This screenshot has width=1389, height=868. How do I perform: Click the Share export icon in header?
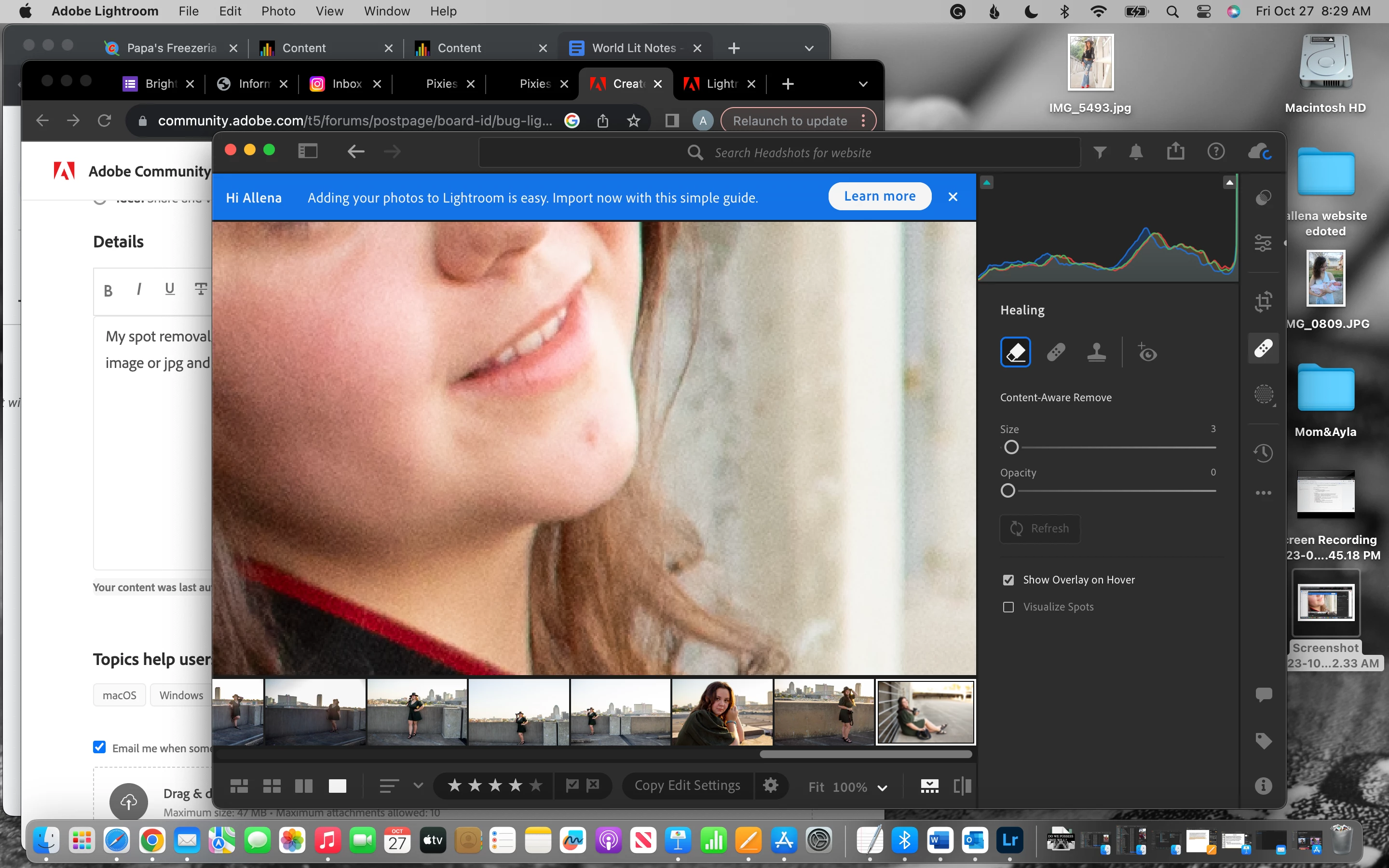click(x=1175, y=151)
